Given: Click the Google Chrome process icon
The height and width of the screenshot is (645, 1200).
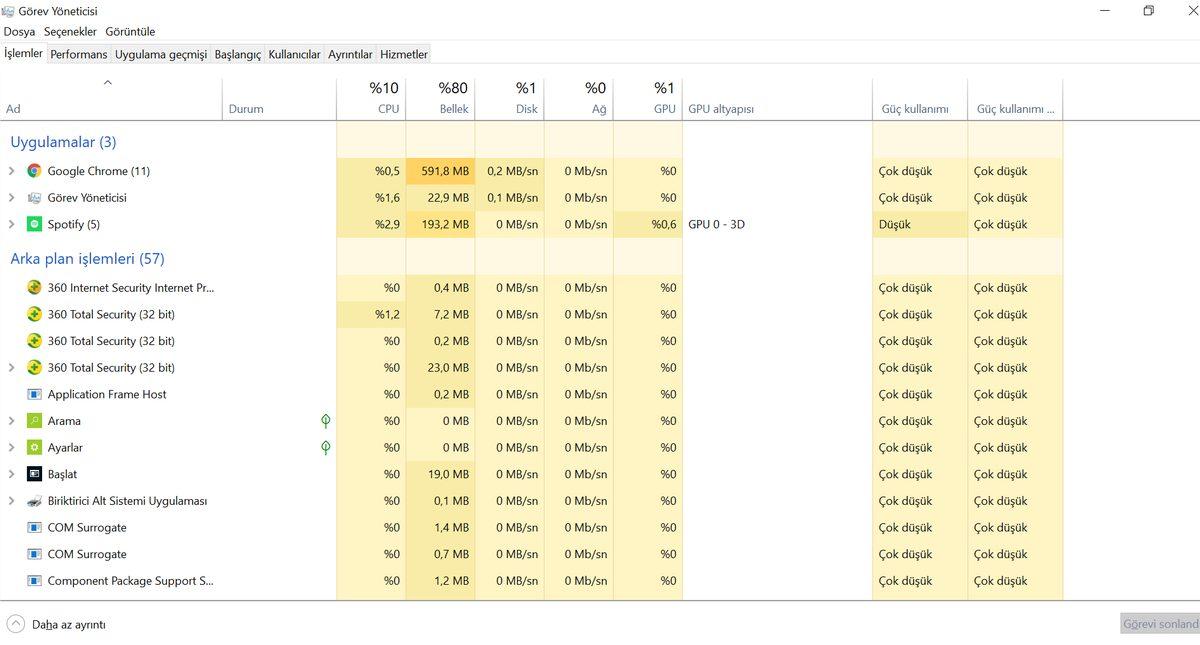Looking at the screenshot, I should tap(36, 170).
